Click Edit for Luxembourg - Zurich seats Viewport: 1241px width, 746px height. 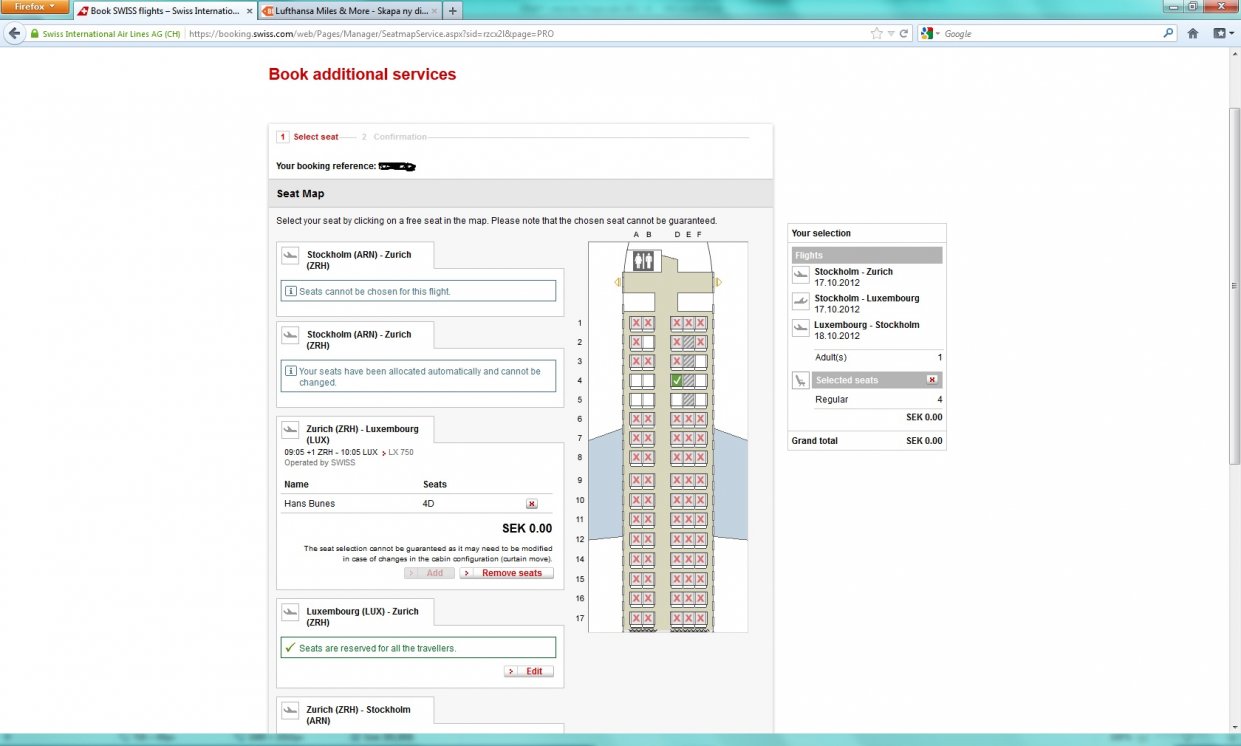click(528, 671)
